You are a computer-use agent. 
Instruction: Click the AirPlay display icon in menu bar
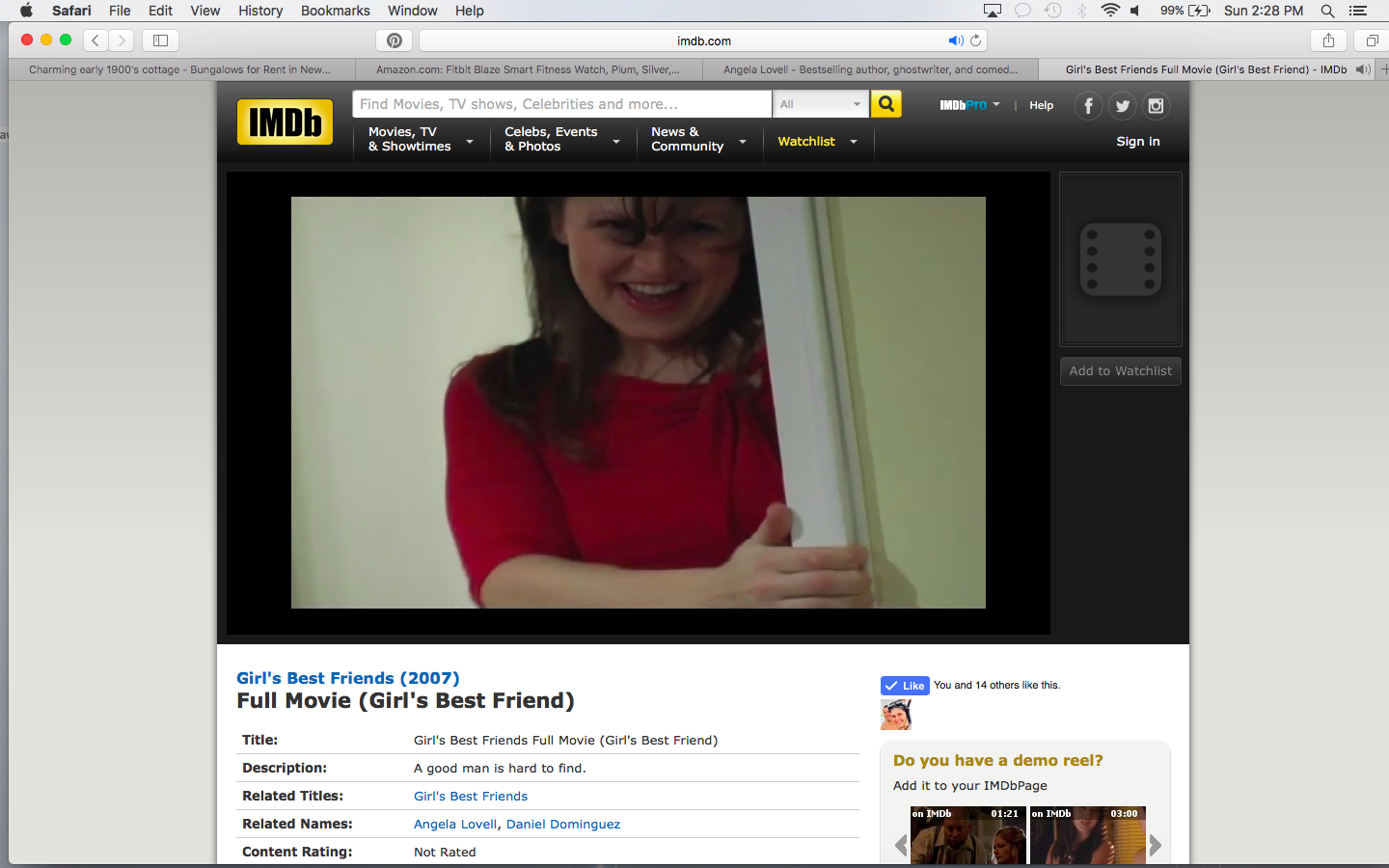pos(993,11)
